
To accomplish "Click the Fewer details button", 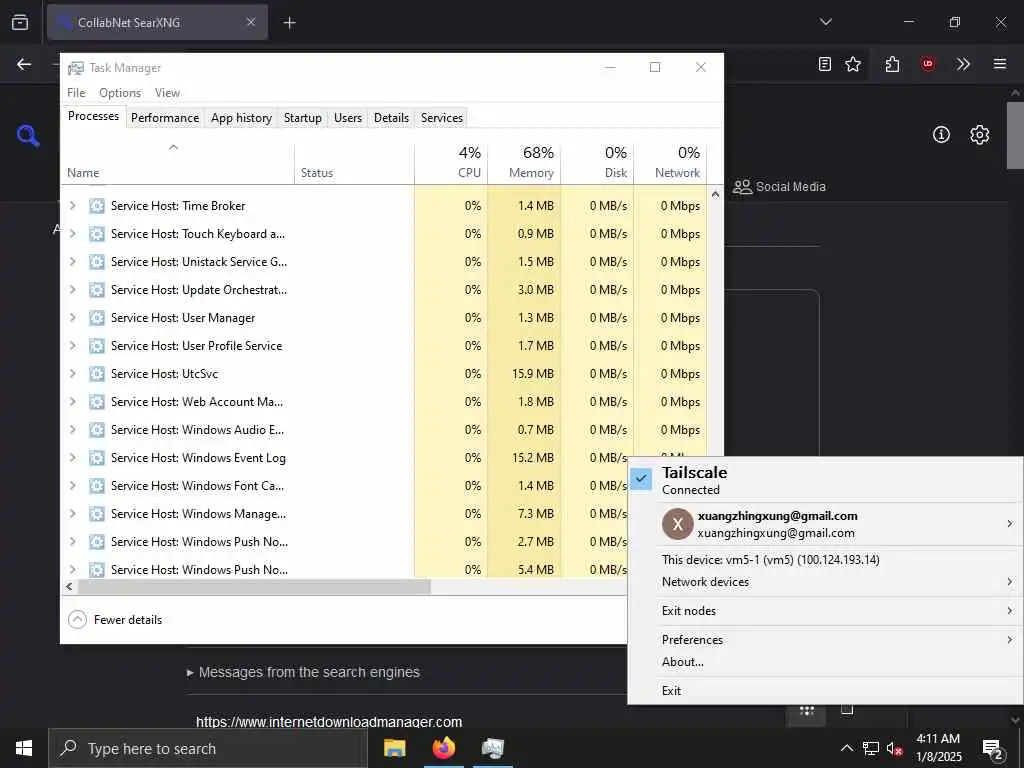I will pyautogui.click(x=115, y=619).
